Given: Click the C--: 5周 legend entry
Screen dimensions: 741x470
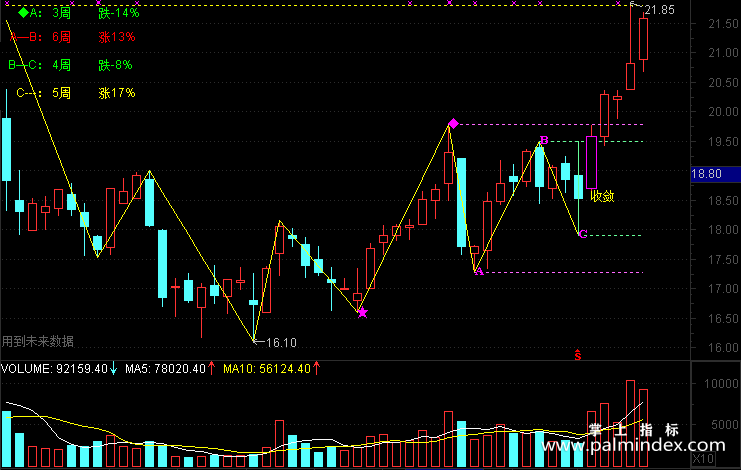Looking at the screenshot, I should coord(43,93).
